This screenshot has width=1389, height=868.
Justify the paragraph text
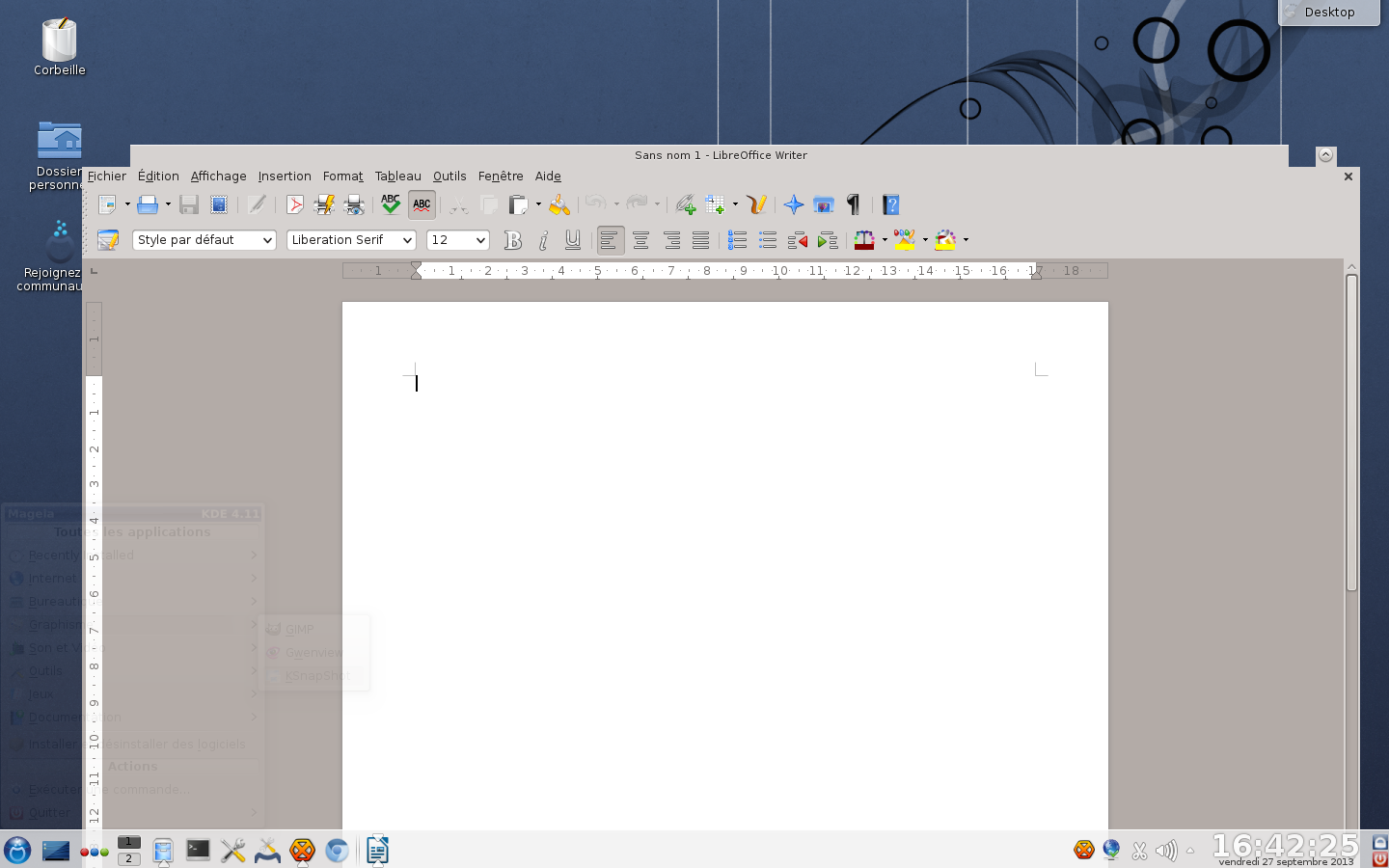[701, 240]
